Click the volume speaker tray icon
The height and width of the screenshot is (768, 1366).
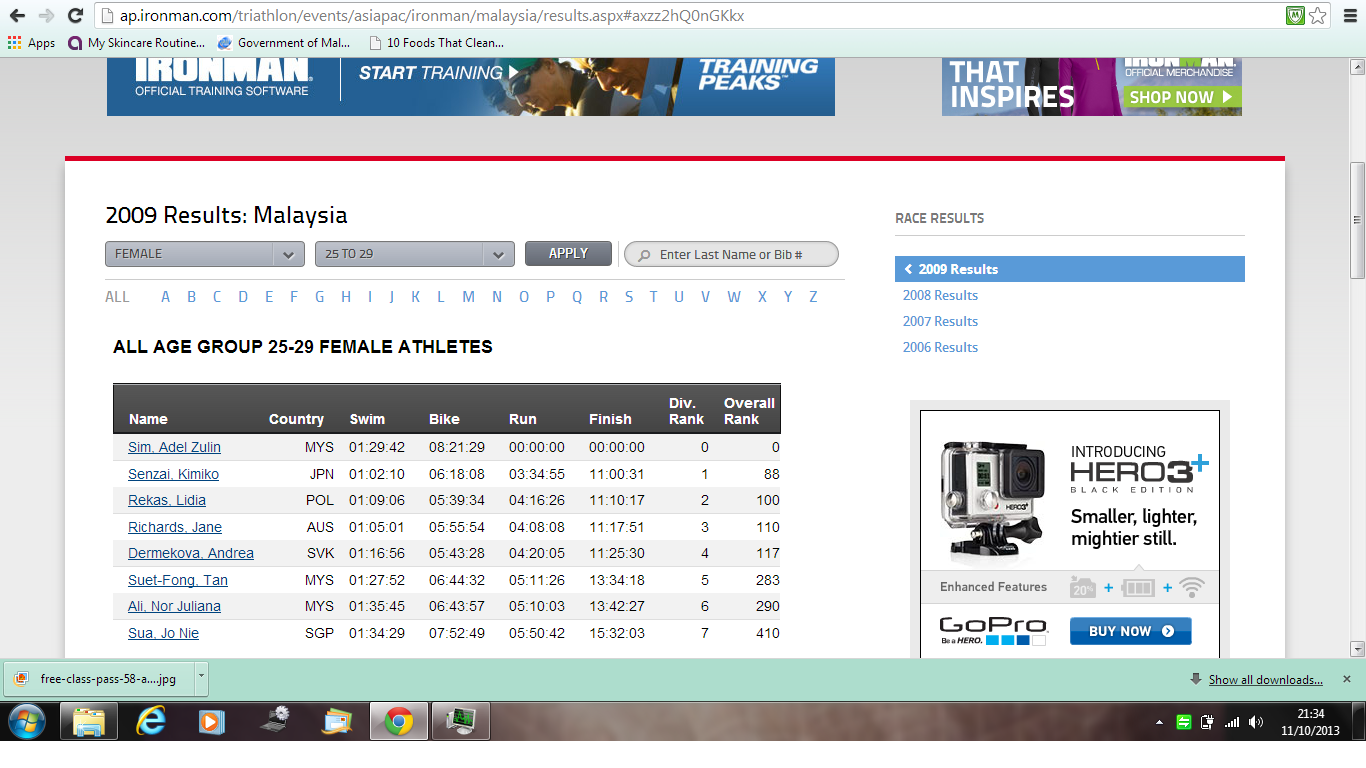(1255, 722)
